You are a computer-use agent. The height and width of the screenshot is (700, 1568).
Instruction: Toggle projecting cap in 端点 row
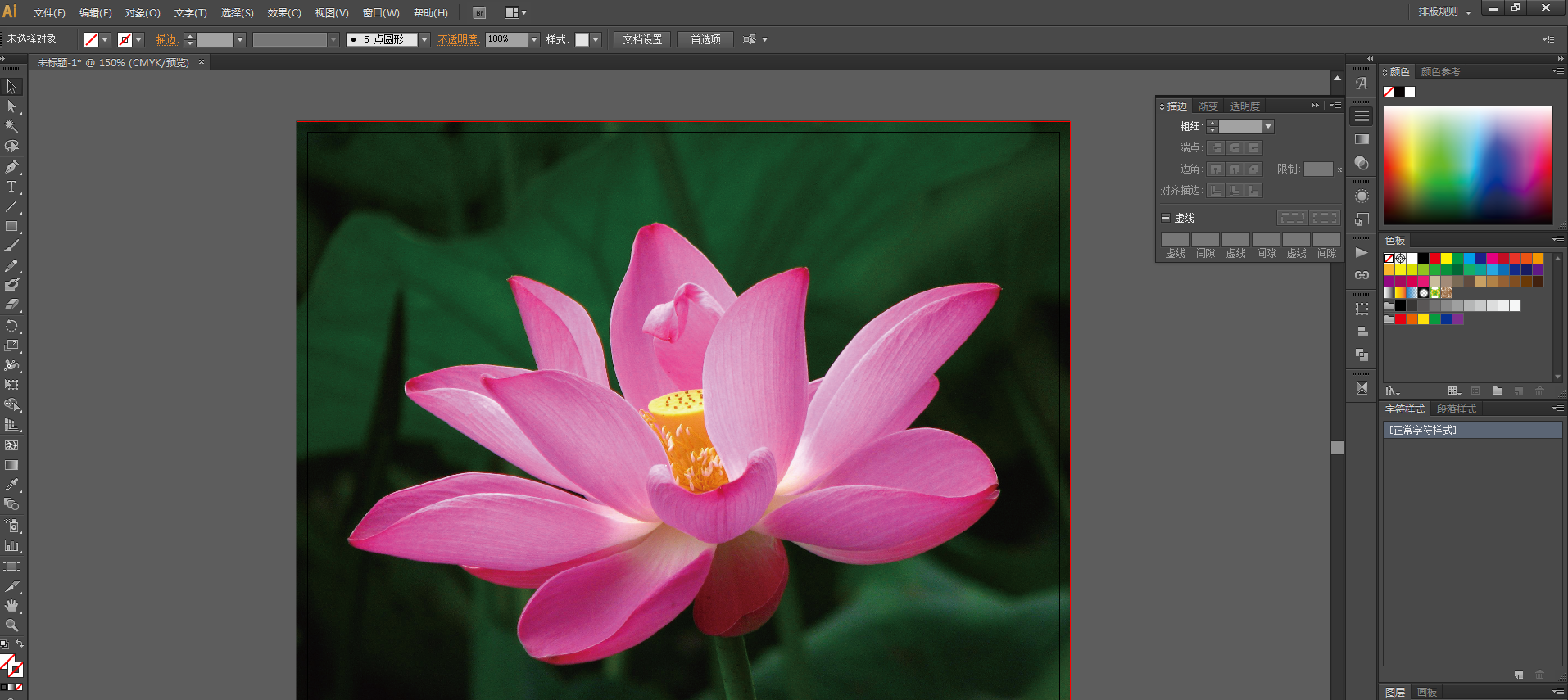pyautogui.click(x=1253, y=147)
